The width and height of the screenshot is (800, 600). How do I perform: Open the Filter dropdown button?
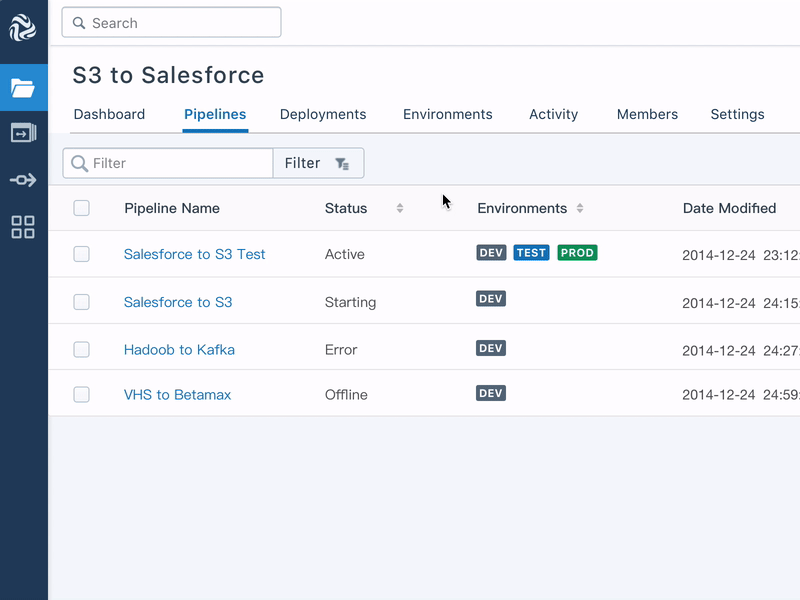[318, 163]
